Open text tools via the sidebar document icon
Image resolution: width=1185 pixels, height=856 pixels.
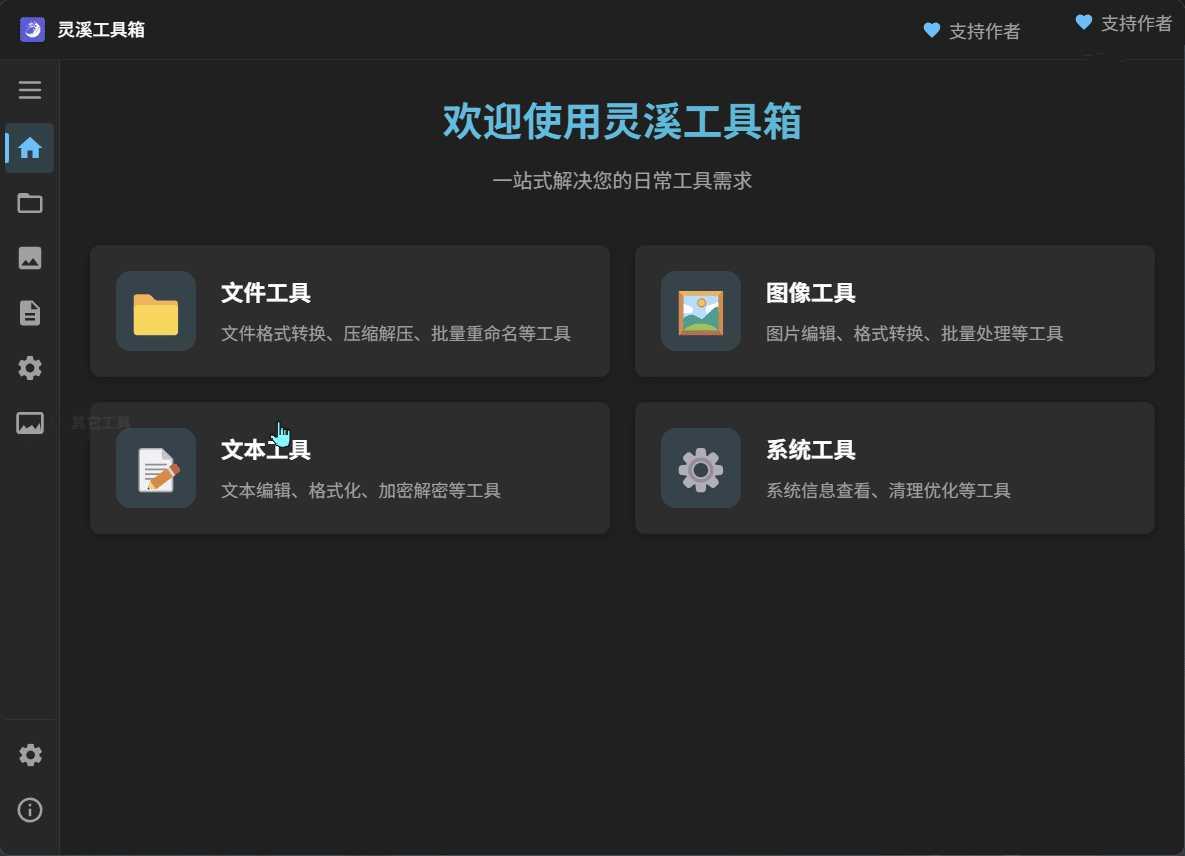(29, 312)
